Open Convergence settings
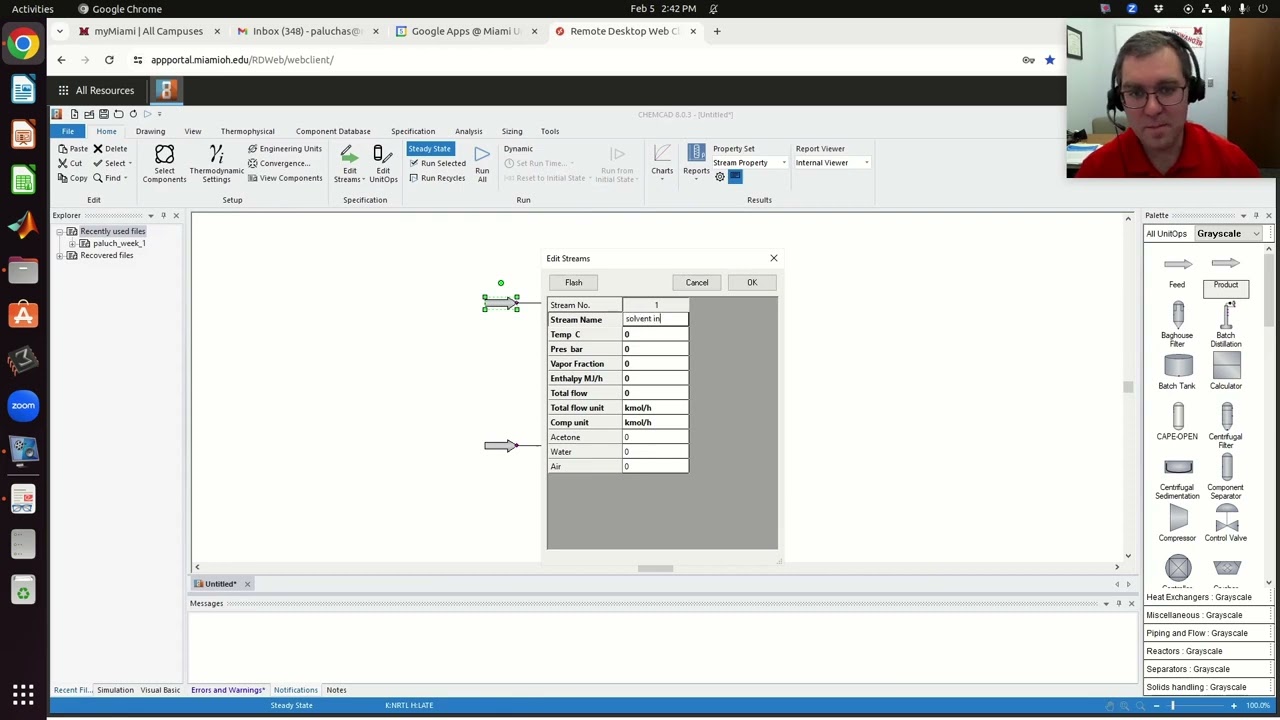1280x720 pixels. [279, 163]
